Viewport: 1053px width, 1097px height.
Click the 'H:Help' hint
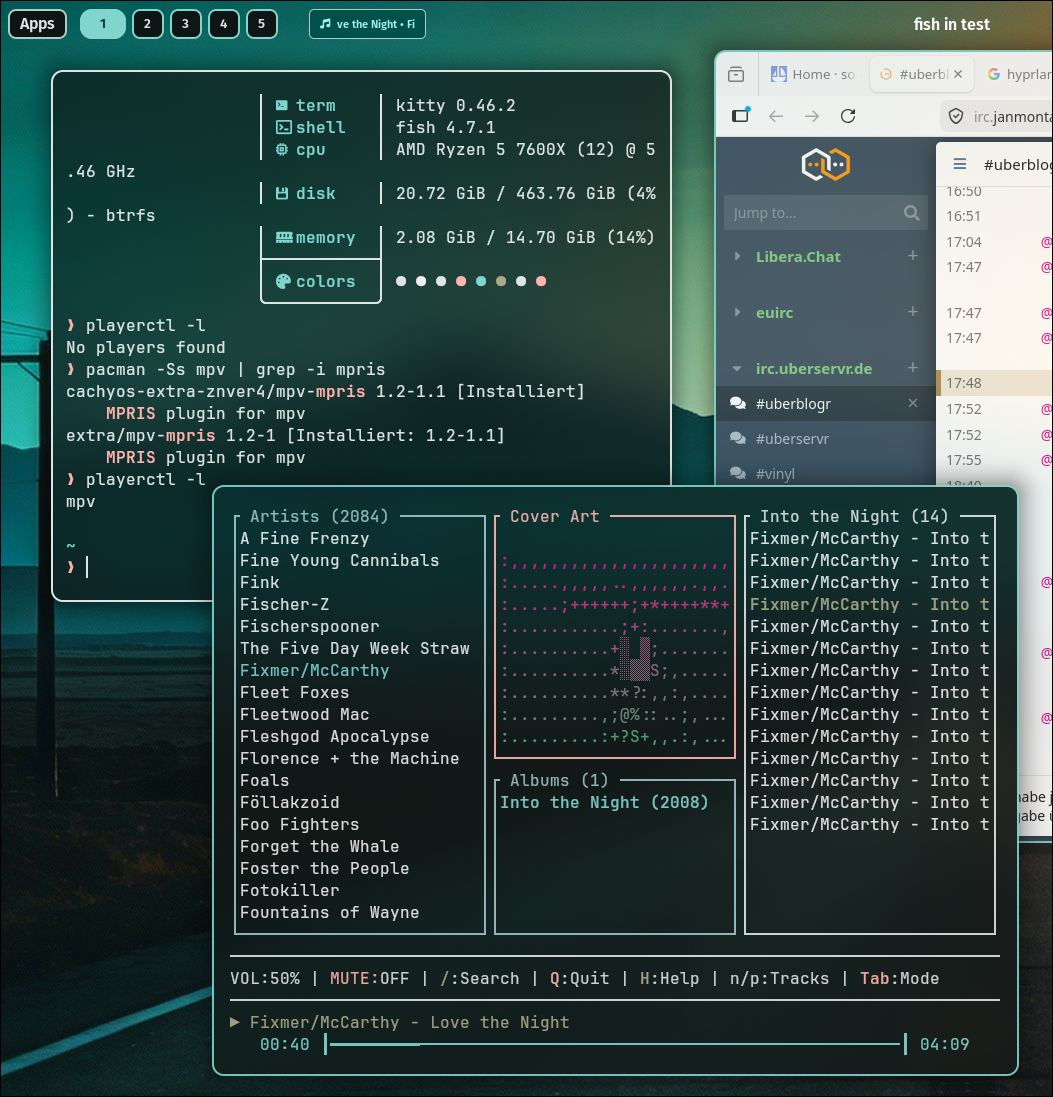(670, 978)
